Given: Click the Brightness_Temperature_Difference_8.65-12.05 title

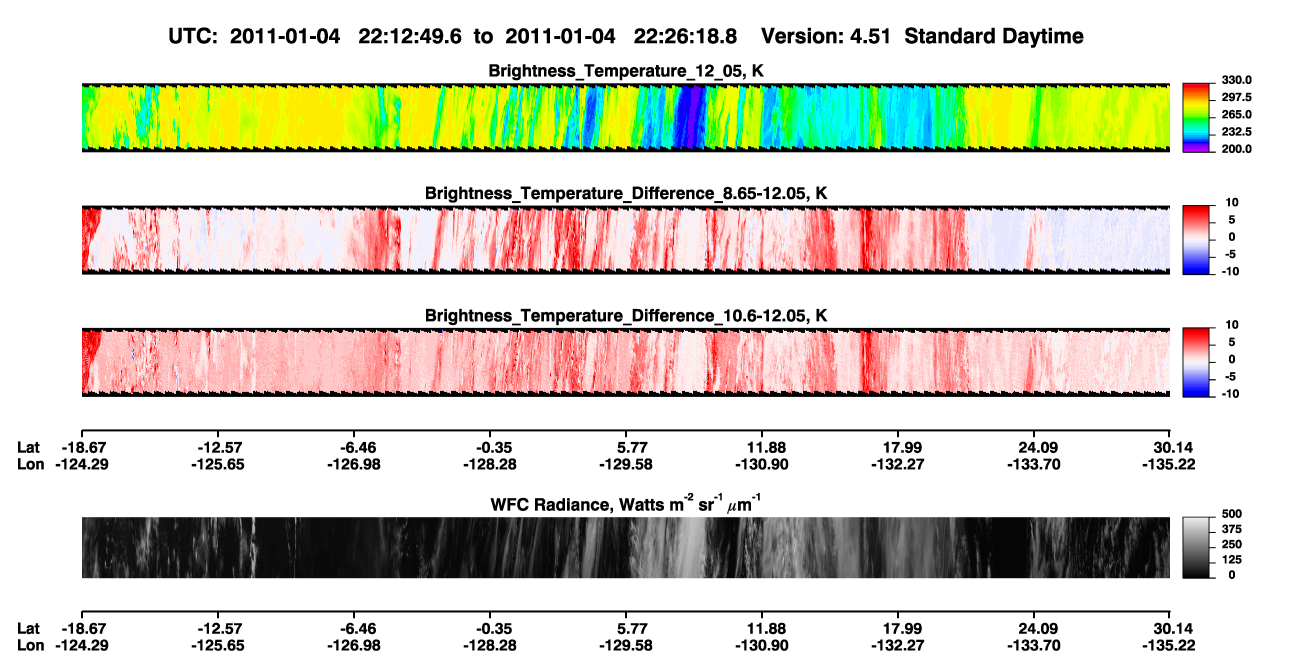Looking at the screenshot, I should [x=626, y=193].
